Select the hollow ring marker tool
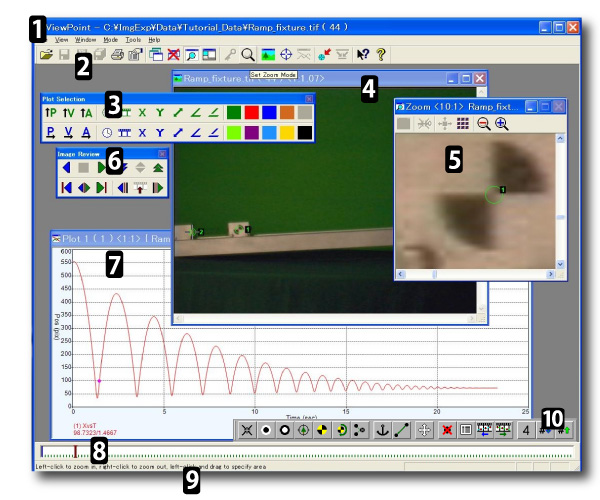Screen dimensions: 600x500 tap(285, 430)
